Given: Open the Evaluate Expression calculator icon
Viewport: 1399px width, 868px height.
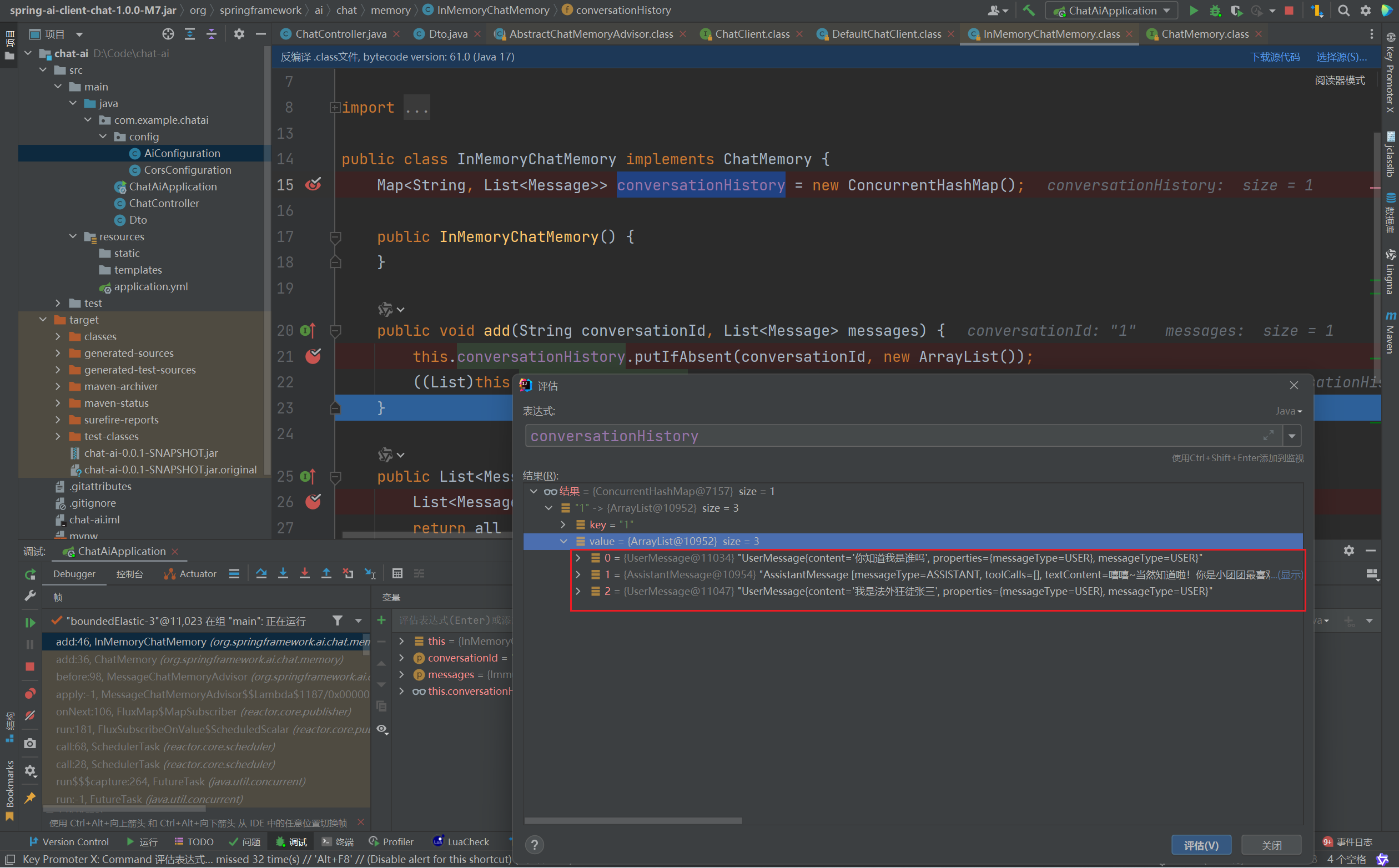Looking at the screenshot, I should click(x=397, y=573).
